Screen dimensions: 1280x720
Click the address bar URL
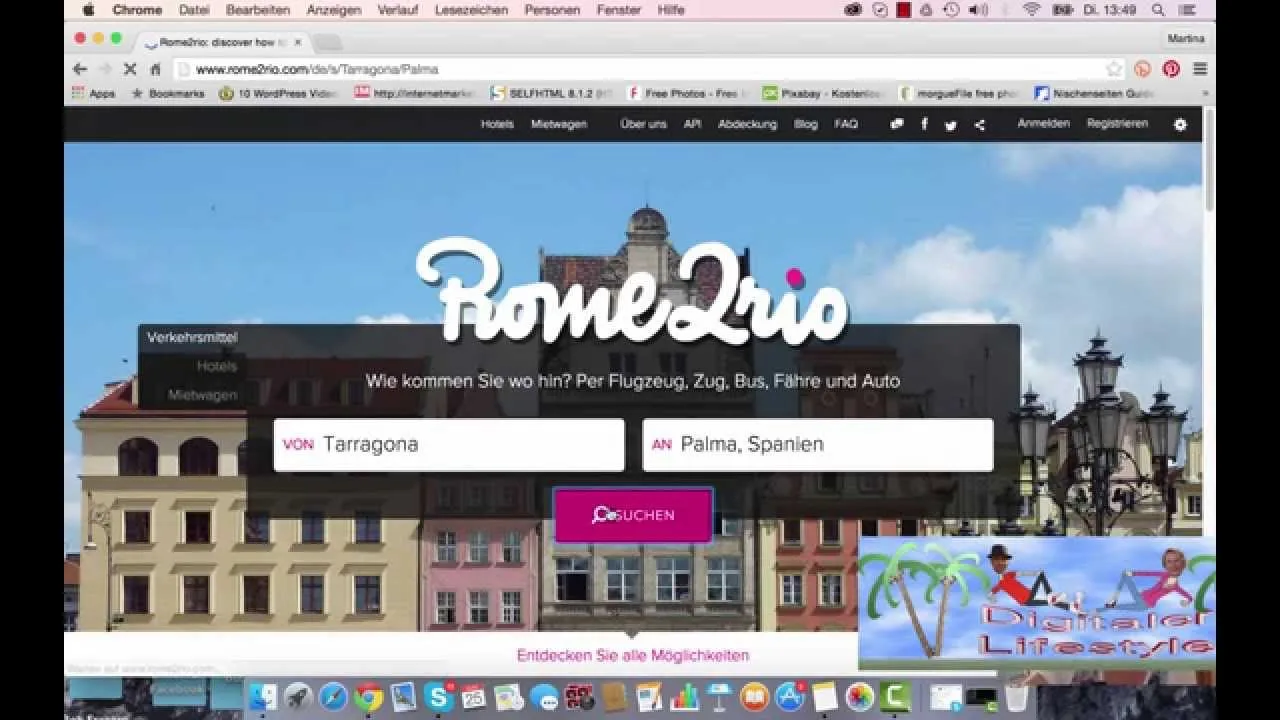click(317, 69)
